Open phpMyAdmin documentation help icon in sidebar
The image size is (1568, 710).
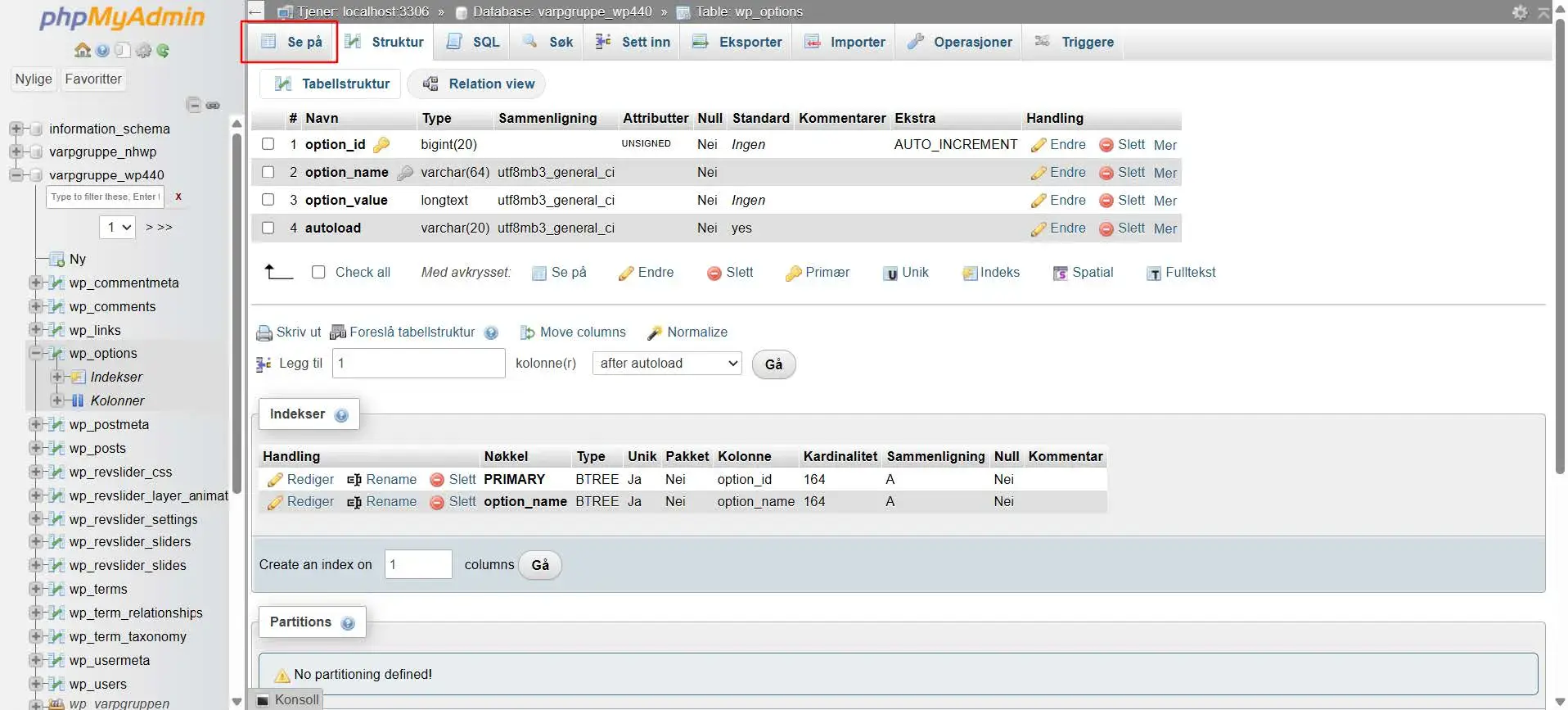pyautogui.click(x=102, y=51)
